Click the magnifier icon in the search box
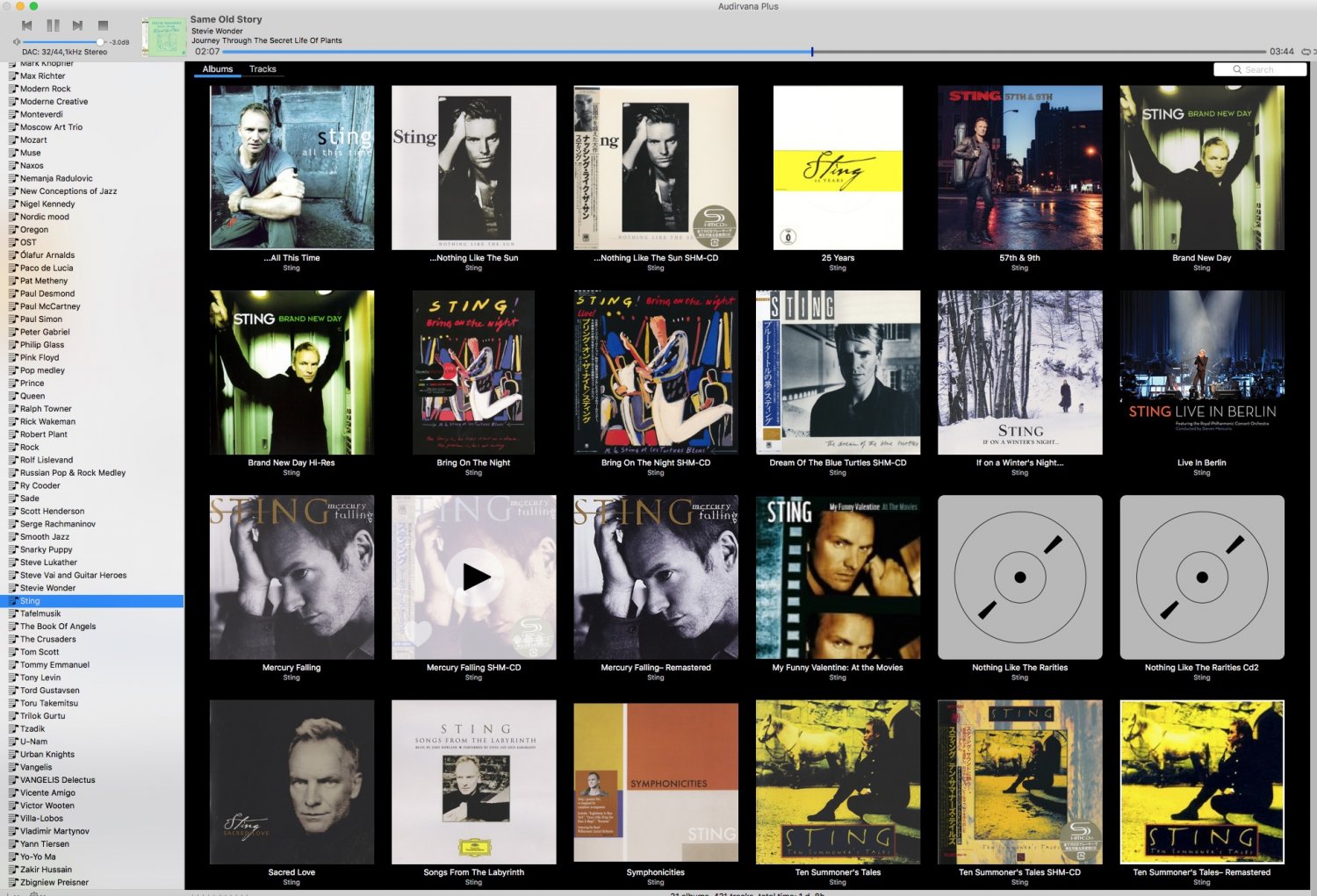Screen dimensions: 1317x896 [x=1237, y=69]
